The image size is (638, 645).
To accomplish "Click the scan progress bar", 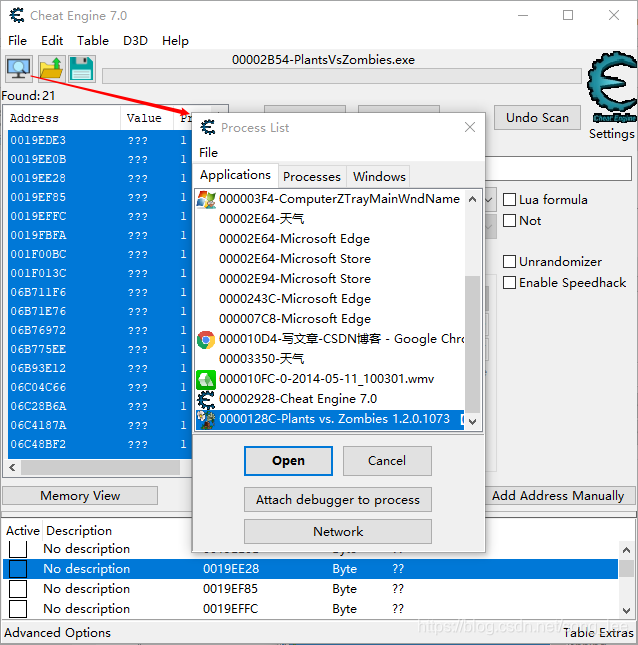I will click(x=342, y=76).
